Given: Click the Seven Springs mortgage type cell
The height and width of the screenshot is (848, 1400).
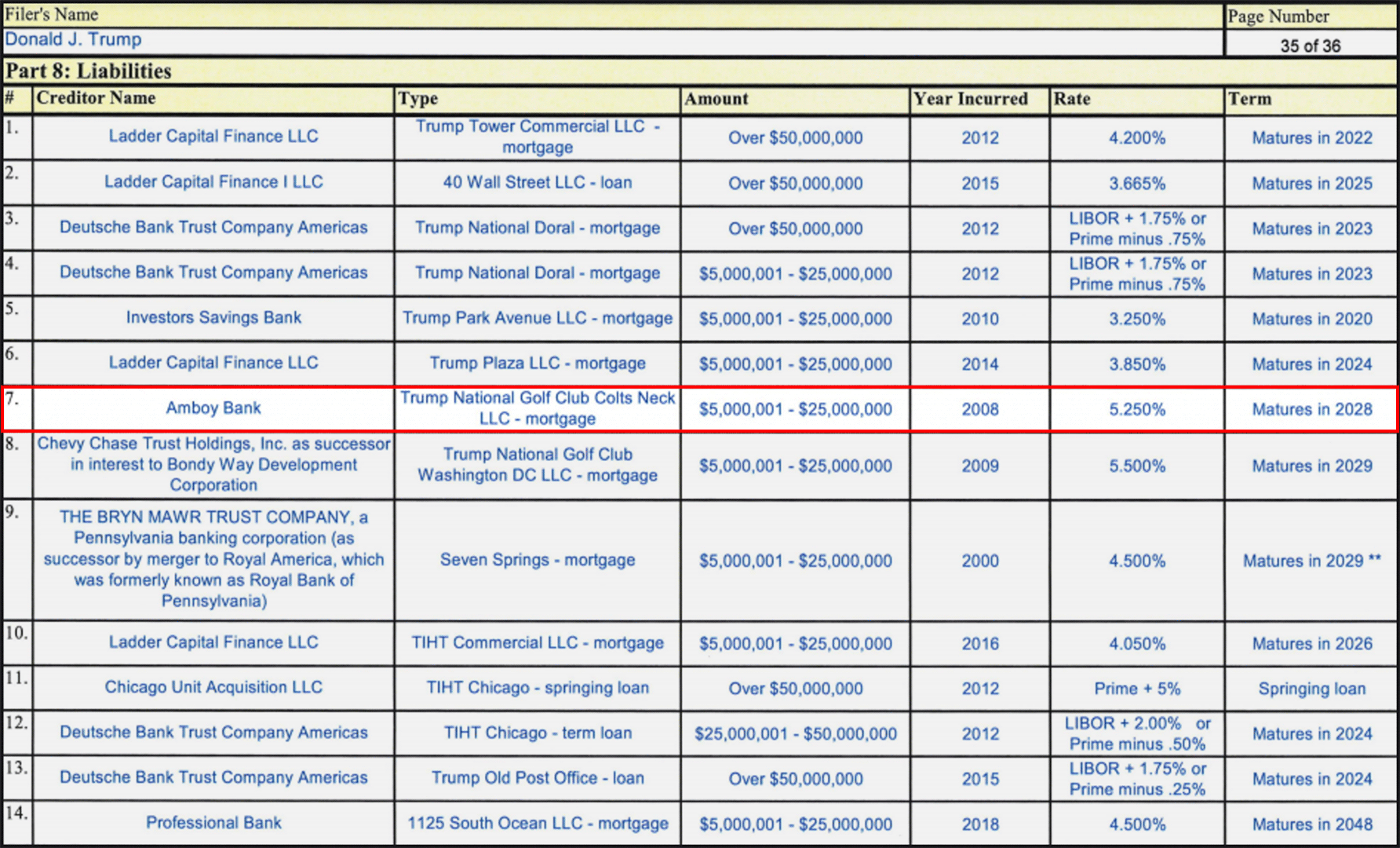Looking at the screenshot, I should (x=538, y=561).
